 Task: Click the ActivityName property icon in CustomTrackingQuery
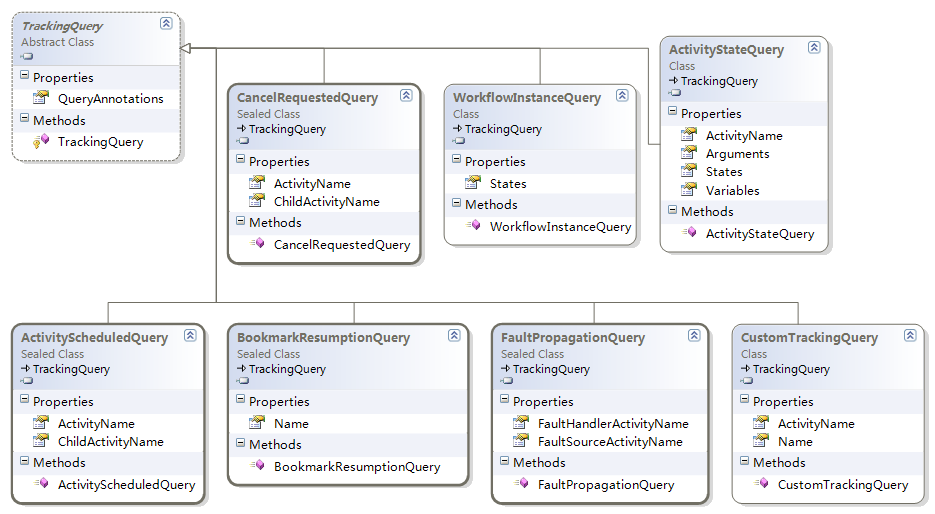(x=761, y=423)
